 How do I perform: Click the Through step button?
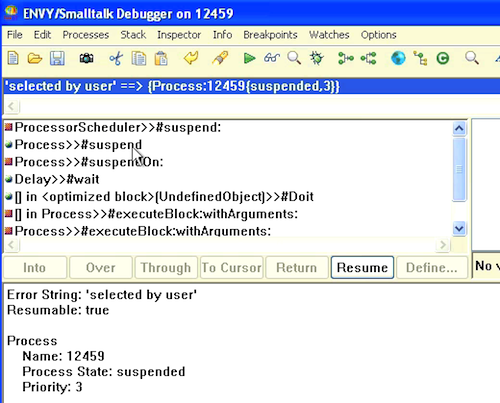point(166,267)
